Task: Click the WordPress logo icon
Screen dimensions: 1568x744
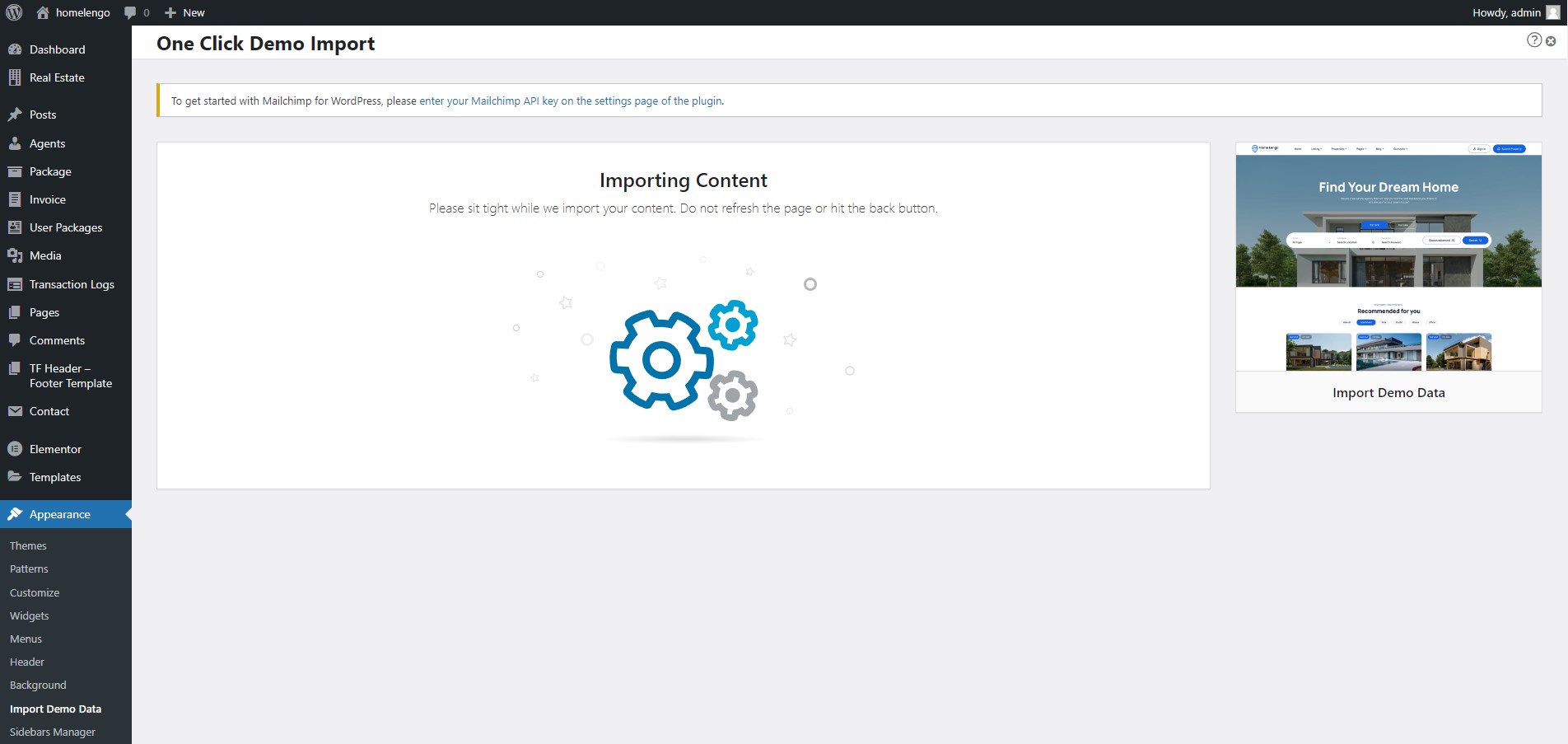Action: 14,12
